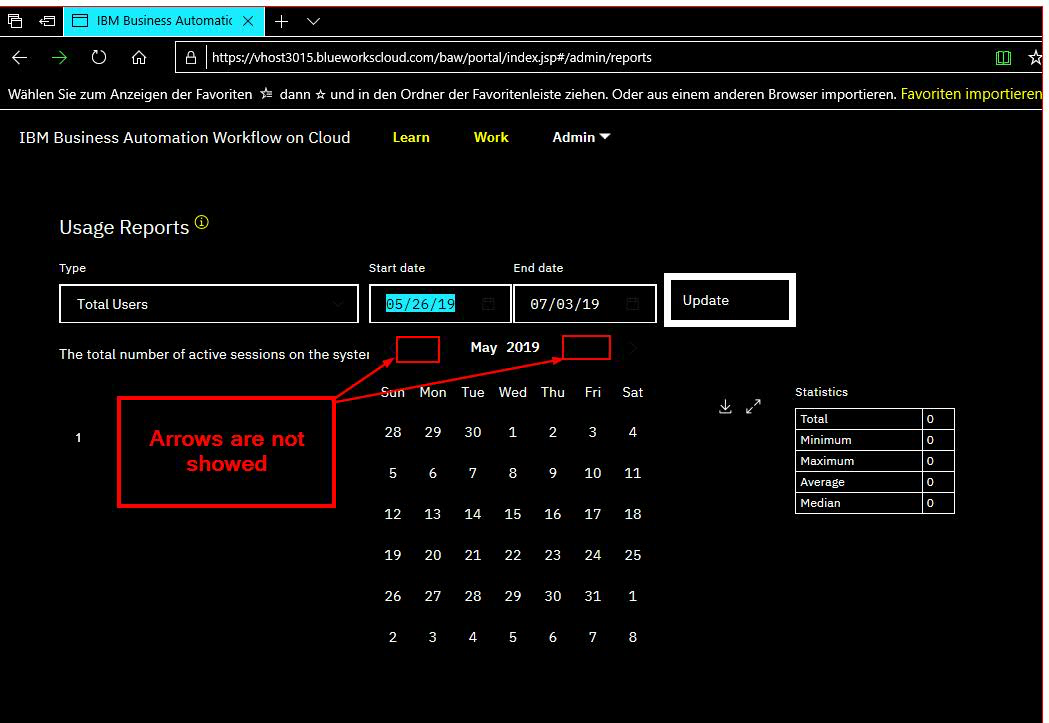Click info icon beside Usage Reports
The width and height of the screenshot is (1049, 723).
click(x=201, y=222)
